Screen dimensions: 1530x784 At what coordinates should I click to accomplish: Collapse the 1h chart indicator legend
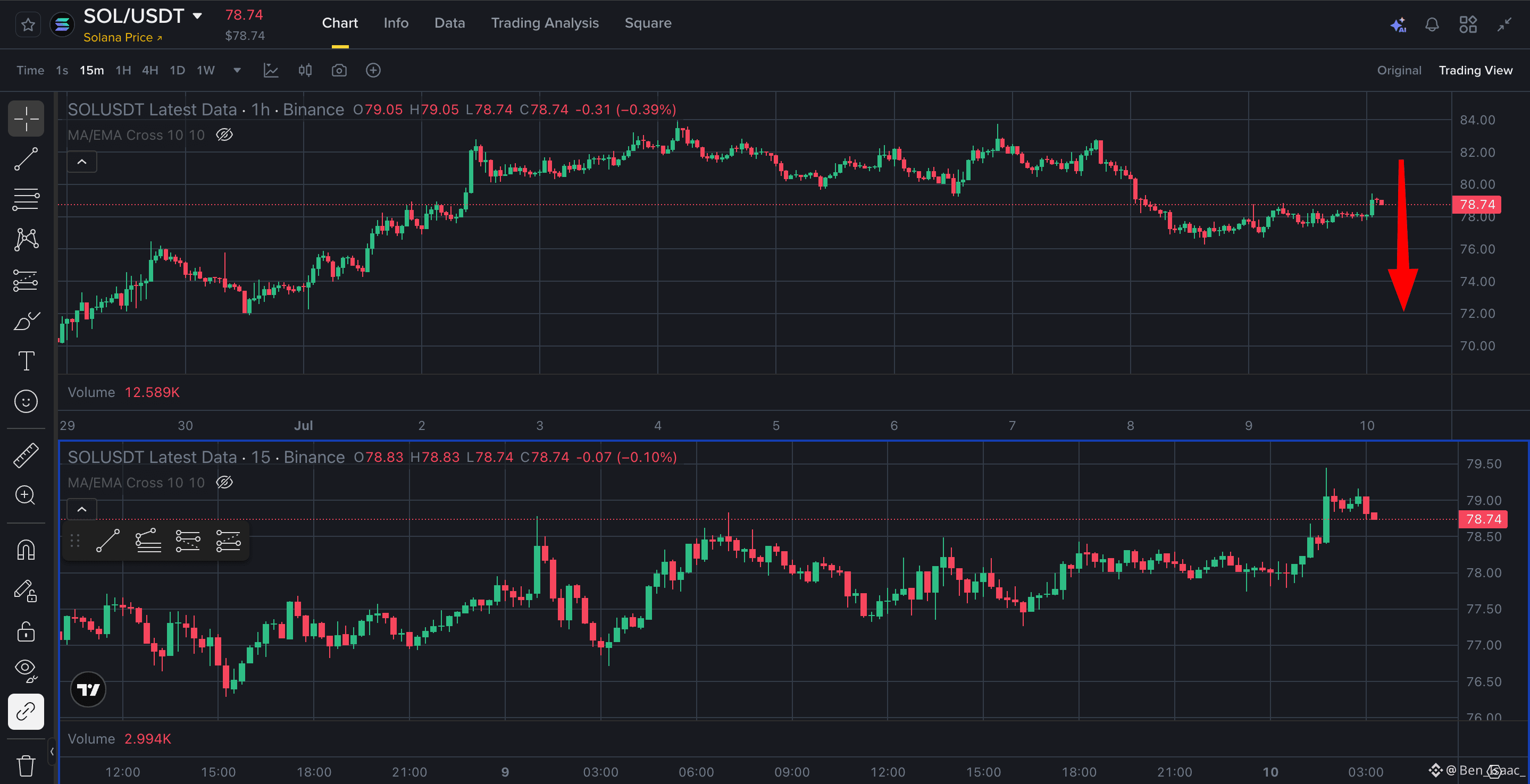(x=82, y=162)
